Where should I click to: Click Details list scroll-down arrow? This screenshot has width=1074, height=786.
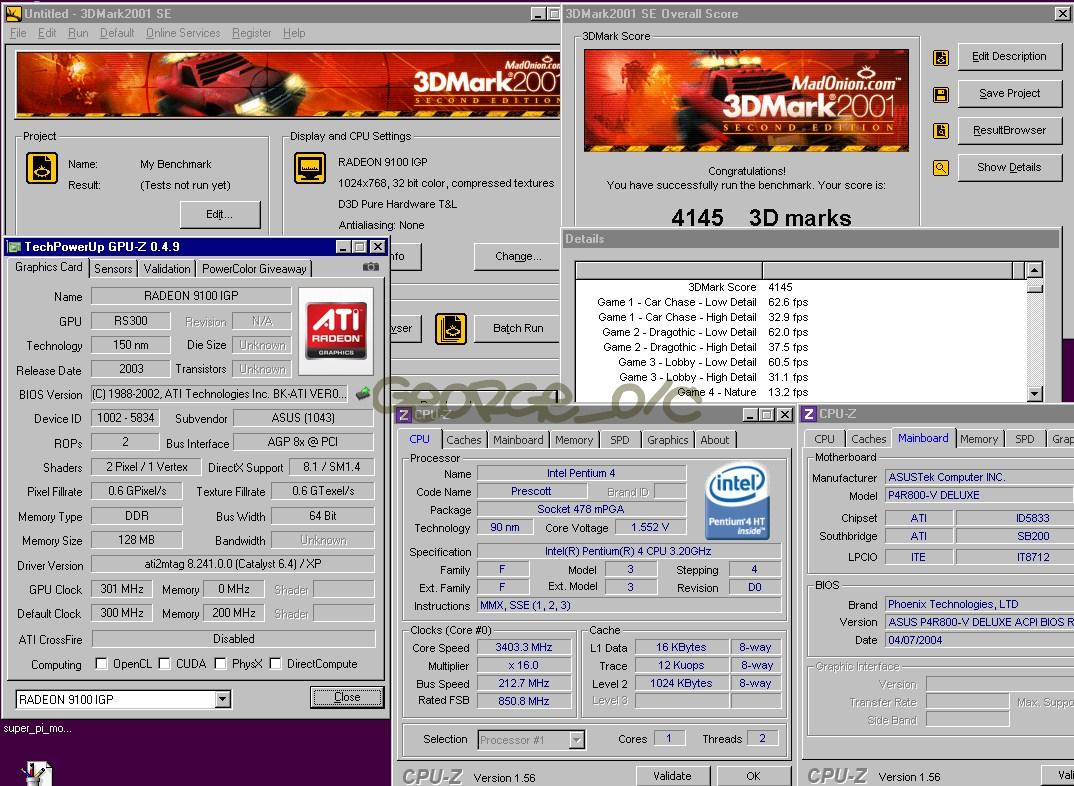[1035, 394]
